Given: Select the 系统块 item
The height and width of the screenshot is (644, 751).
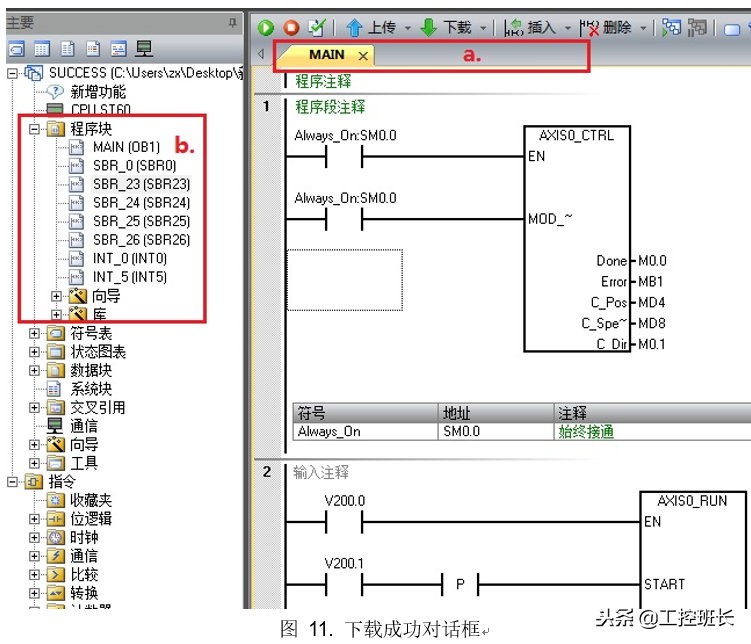Looking at the screenshot, I should pos(91,389).
